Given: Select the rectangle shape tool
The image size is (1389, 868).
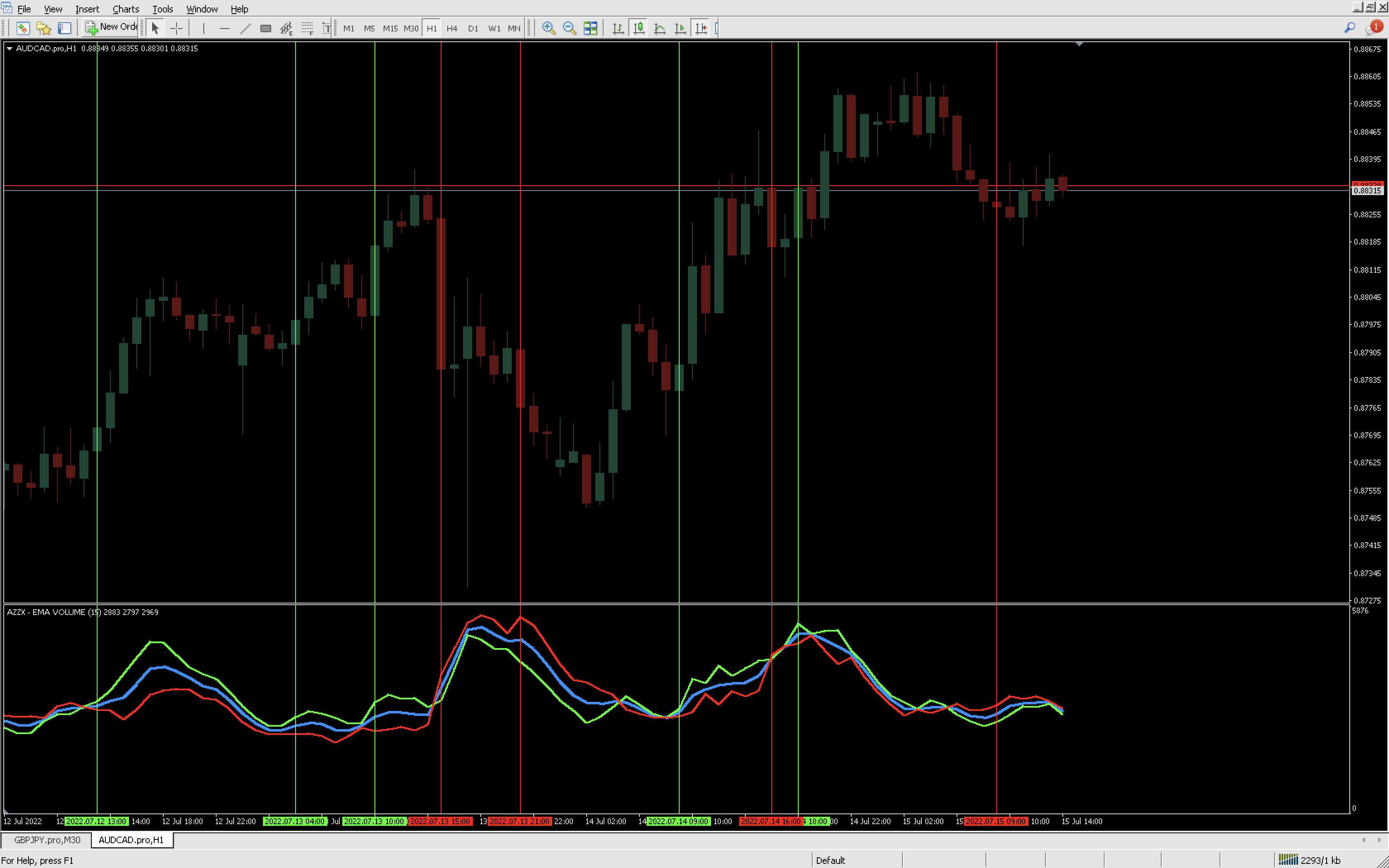Looking at the screenshot, I should 266,28.
